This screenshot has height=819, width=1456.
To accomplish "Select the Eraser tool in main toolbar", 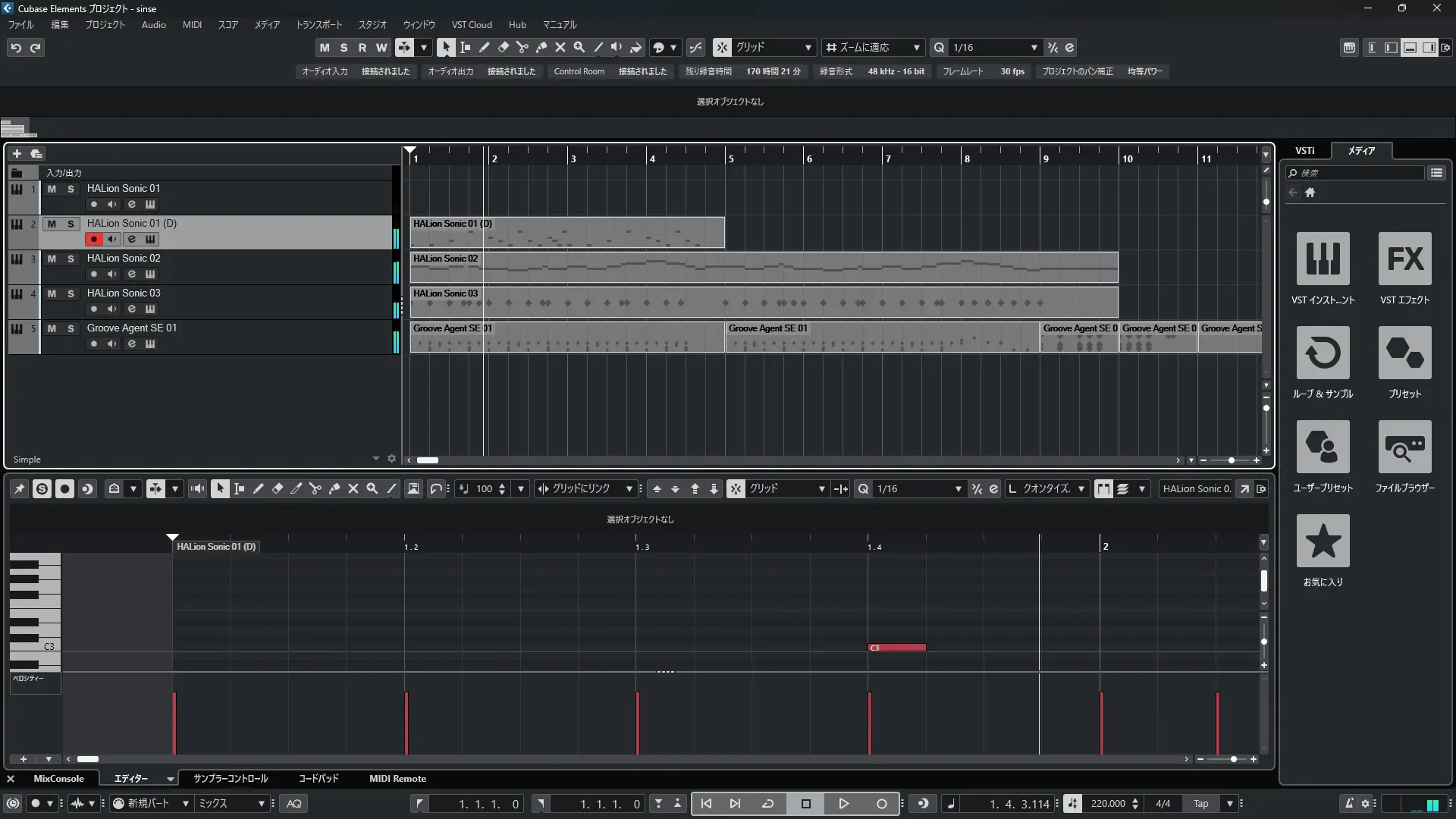I will [x=503, y=47].
